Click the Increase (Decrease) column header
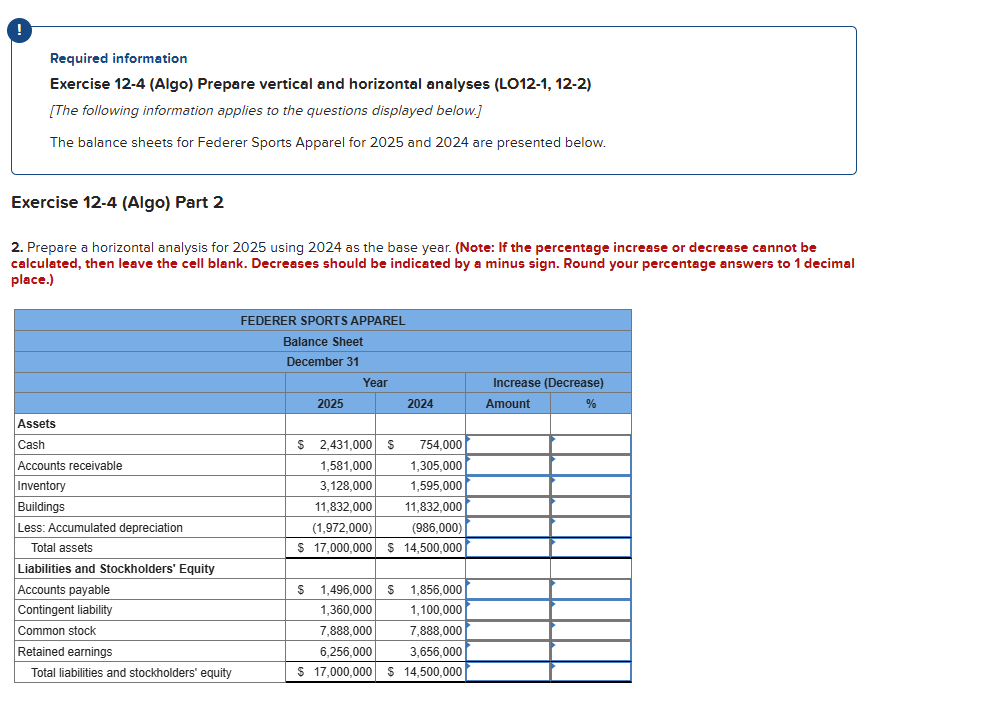Screen dimensions: 1001x727 point(547,382)
